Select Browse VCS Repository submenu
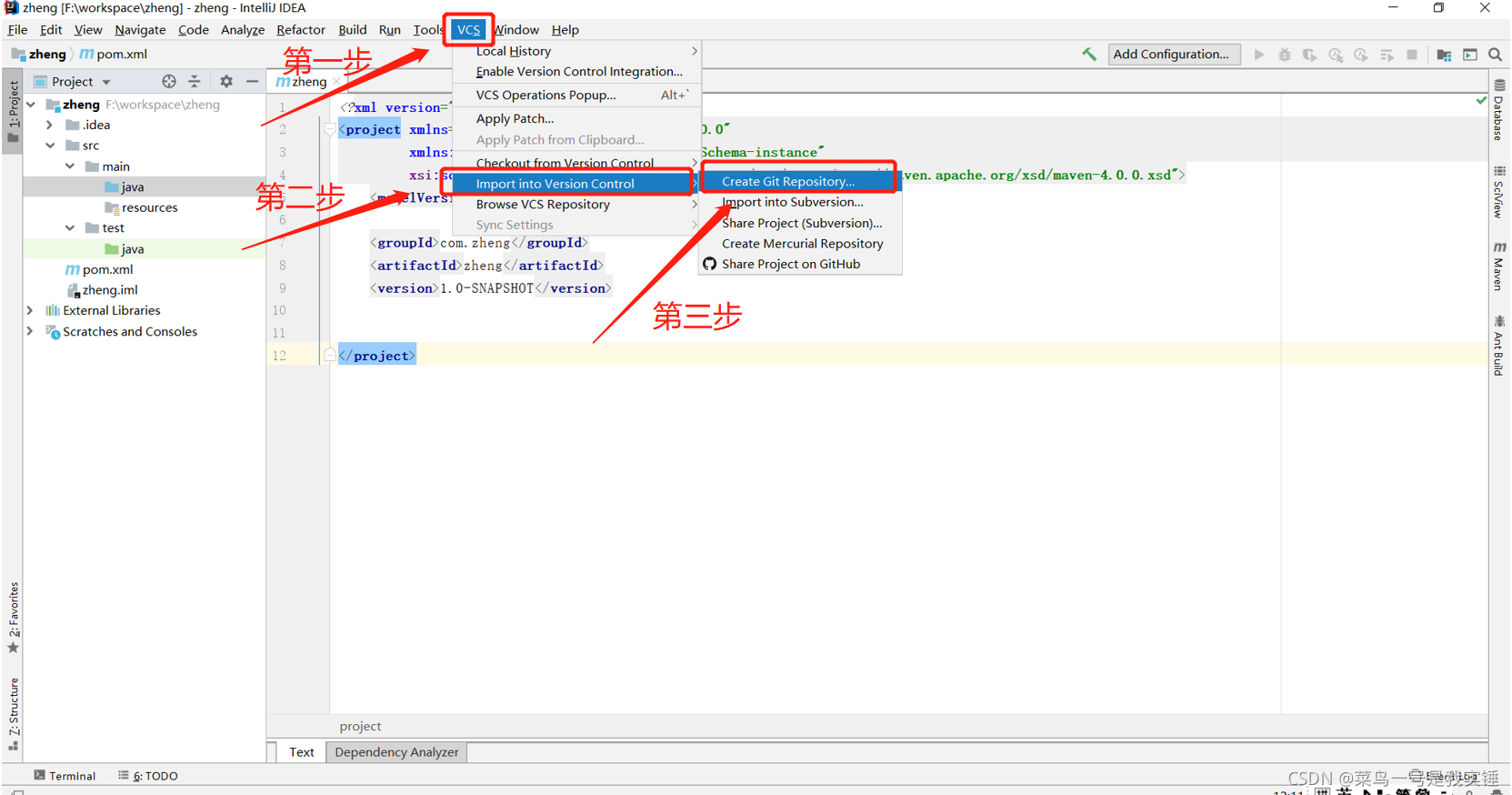 [x=576, y=205]
